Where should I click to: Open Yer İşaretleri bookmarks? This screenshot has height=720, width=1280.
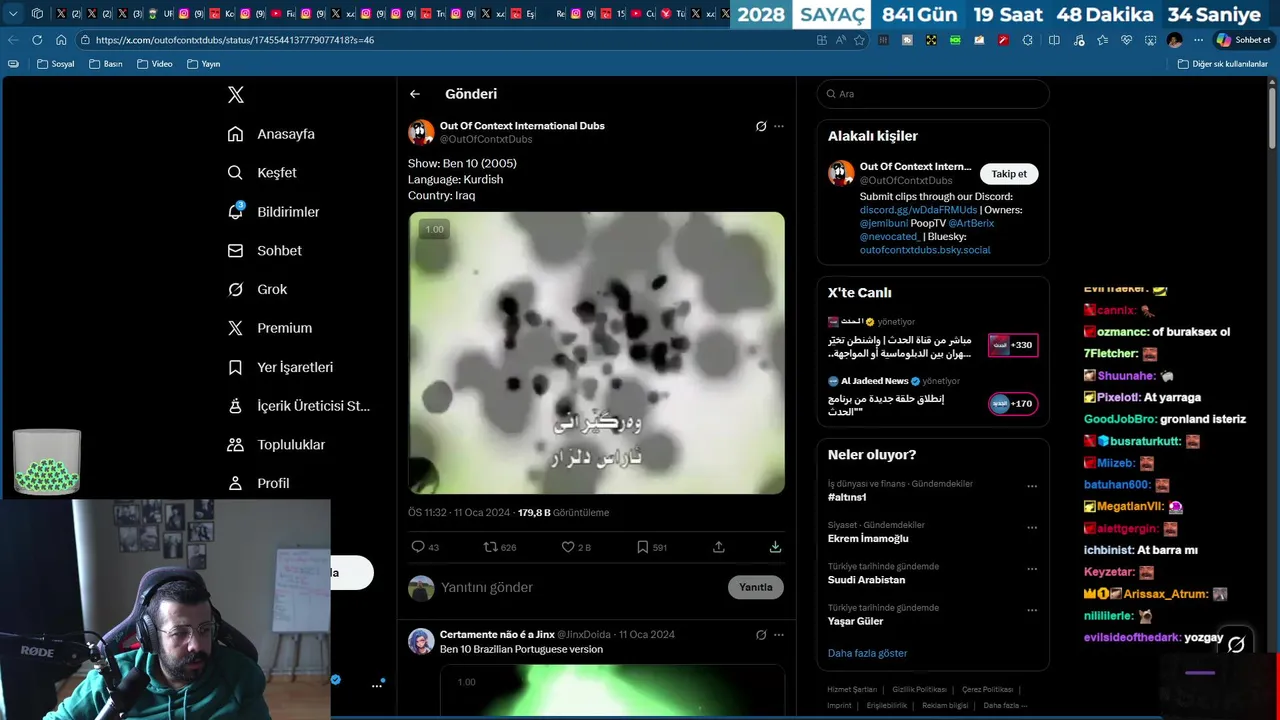(x=280, y=367)
